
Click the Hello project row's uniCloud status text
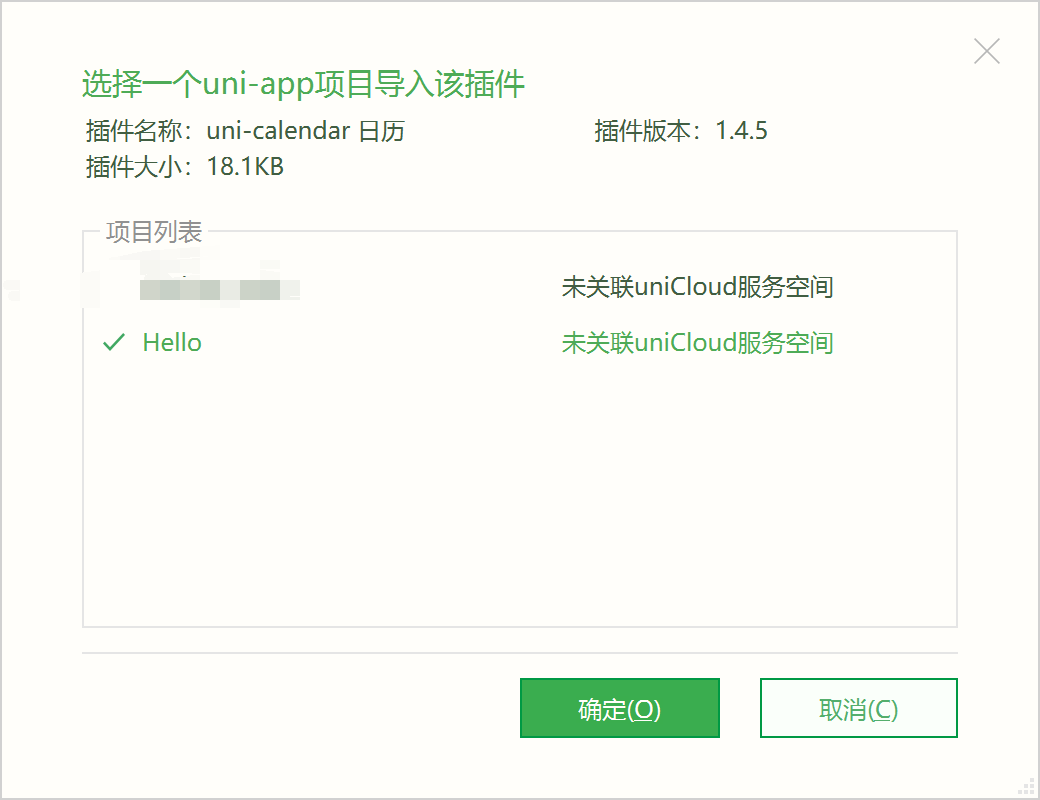(x=698, y=343)
